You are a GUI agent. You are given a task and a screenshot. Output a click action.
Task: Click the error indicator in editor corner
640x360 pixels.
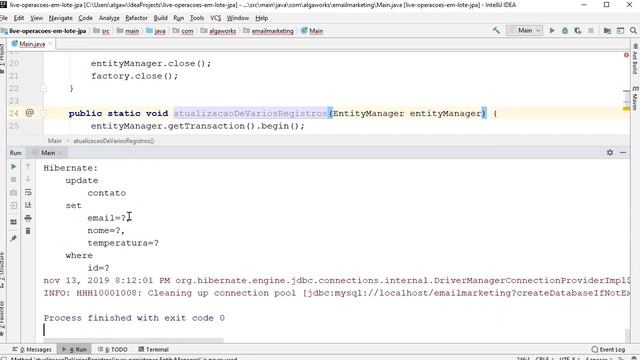[627, 55]
